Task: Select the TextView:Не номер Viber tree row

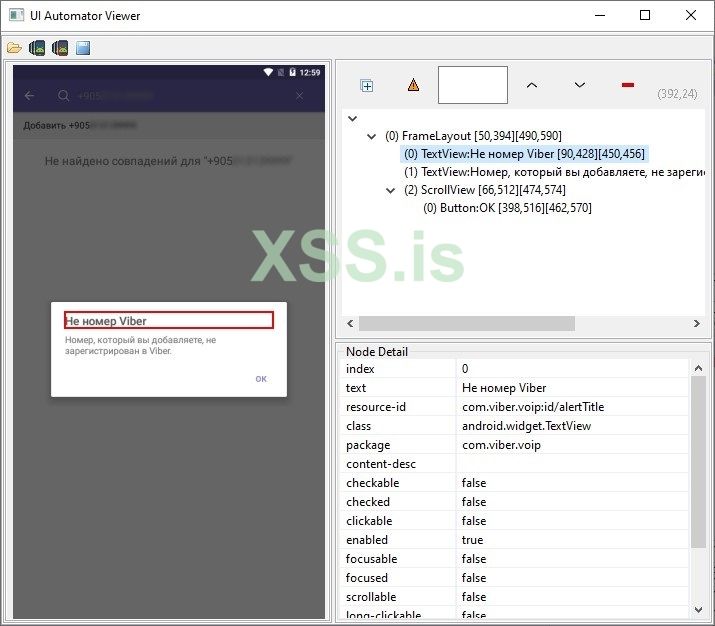Action: point(524,154)
